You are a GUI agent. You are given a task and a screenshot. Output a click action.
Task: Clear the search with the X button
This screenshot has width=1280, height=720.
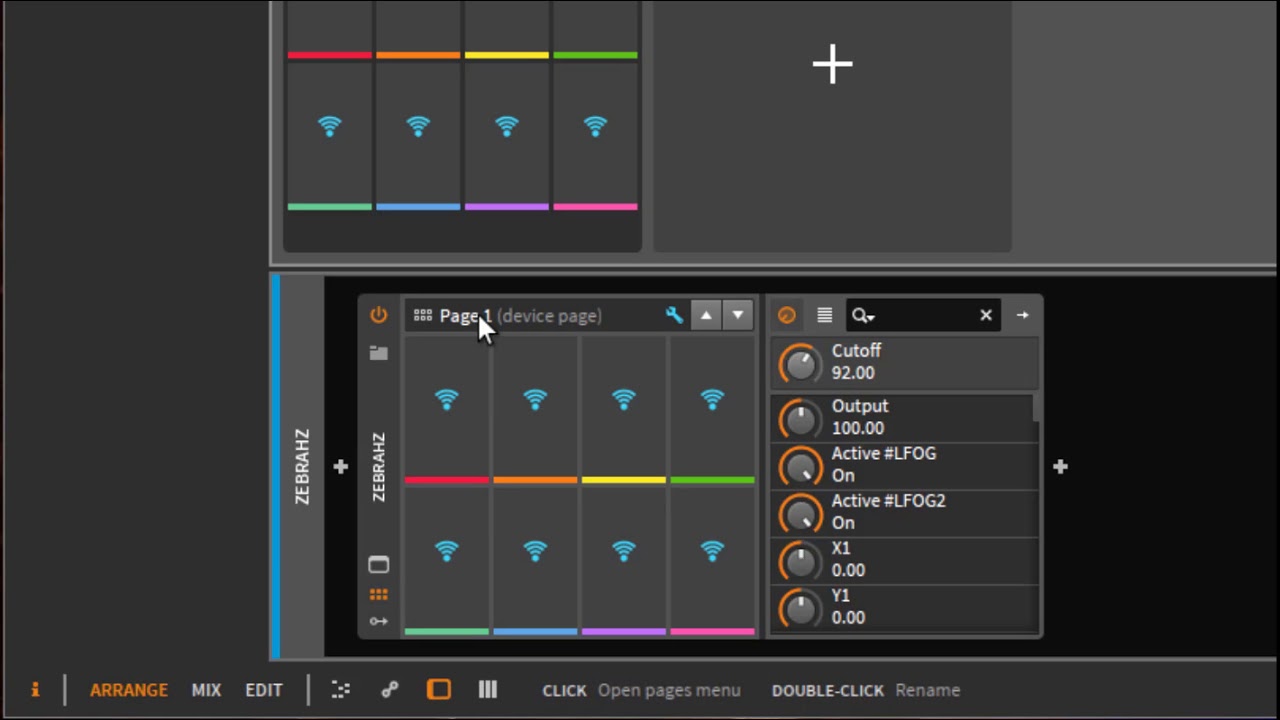[986, 315]
